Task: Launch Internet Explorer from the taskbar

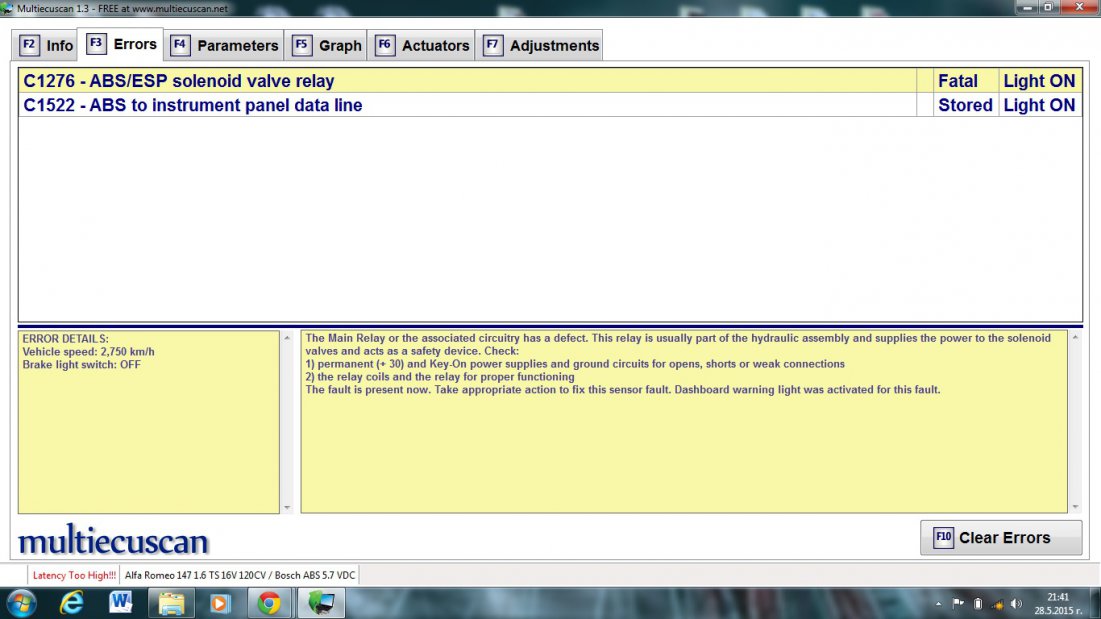Action: coord(72,603)
